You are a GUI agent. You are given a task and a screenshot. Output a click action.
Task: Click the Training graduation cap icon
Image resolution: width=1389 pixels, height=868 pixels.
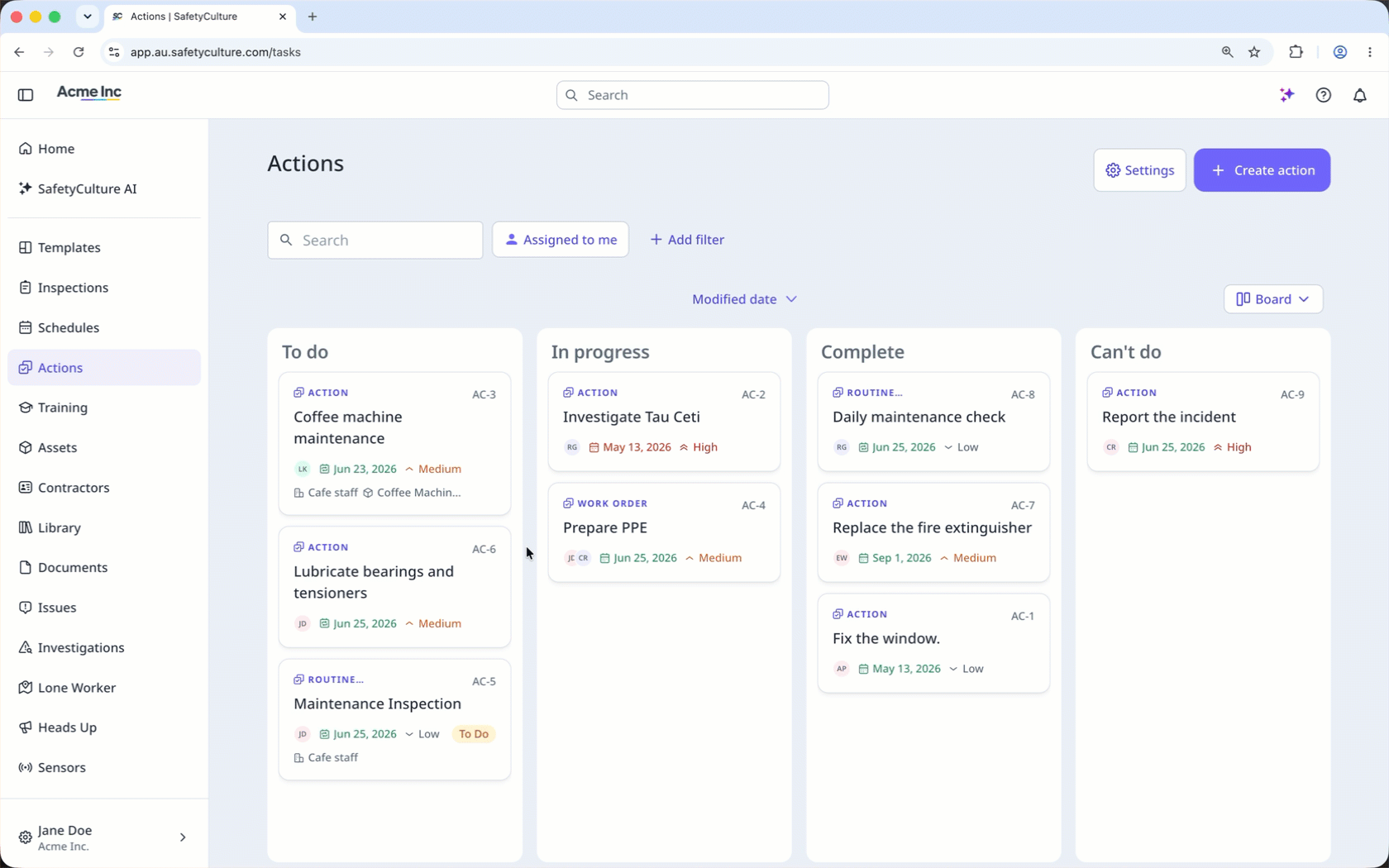click(26, 408)
